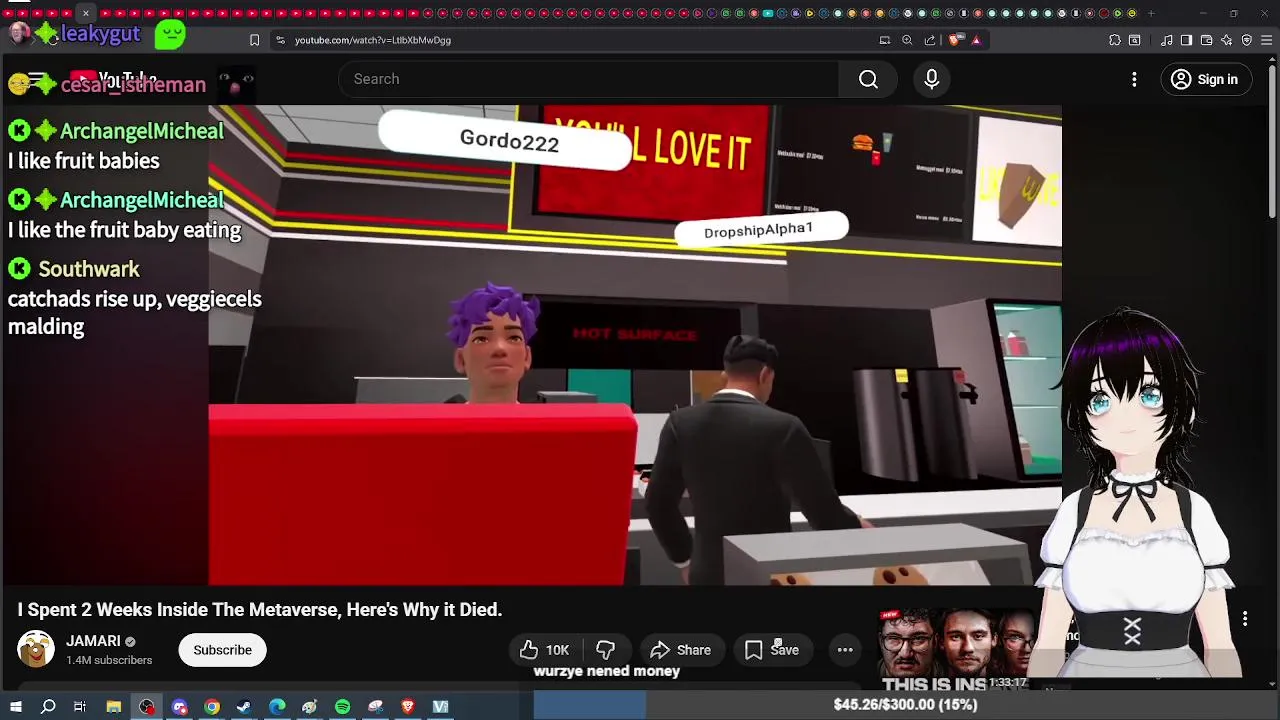Click the leakygut chat username
The image size is (1280, 720).
point(100,33)
